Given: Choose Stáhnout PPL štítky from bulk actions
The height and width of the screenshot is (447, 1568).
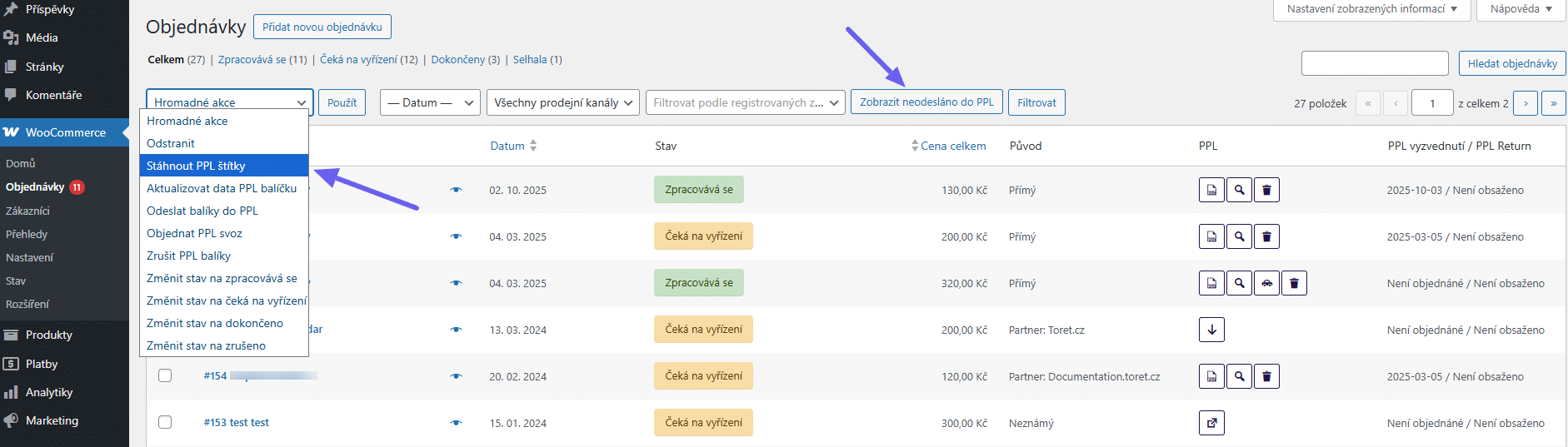Looking at the screenshot, I should tap(196, 166).
